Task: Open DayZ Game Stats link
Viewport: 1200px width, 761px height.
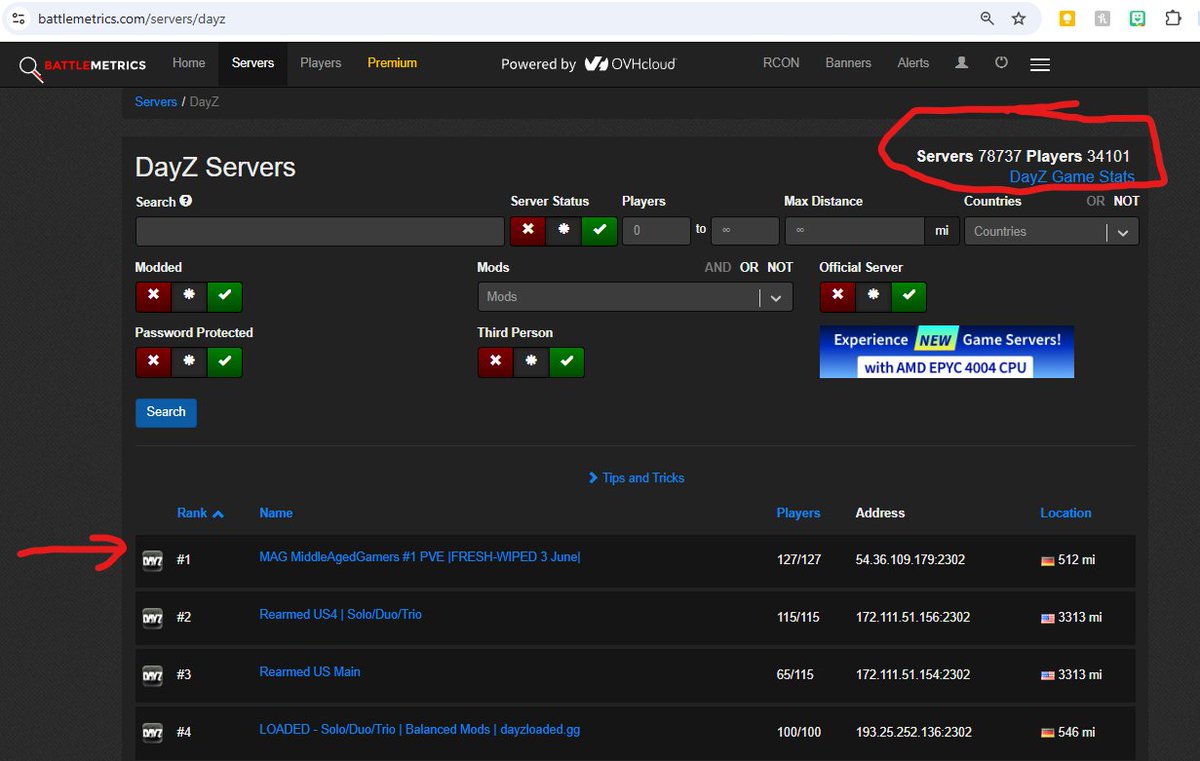Action: [x=1072, y=177]
